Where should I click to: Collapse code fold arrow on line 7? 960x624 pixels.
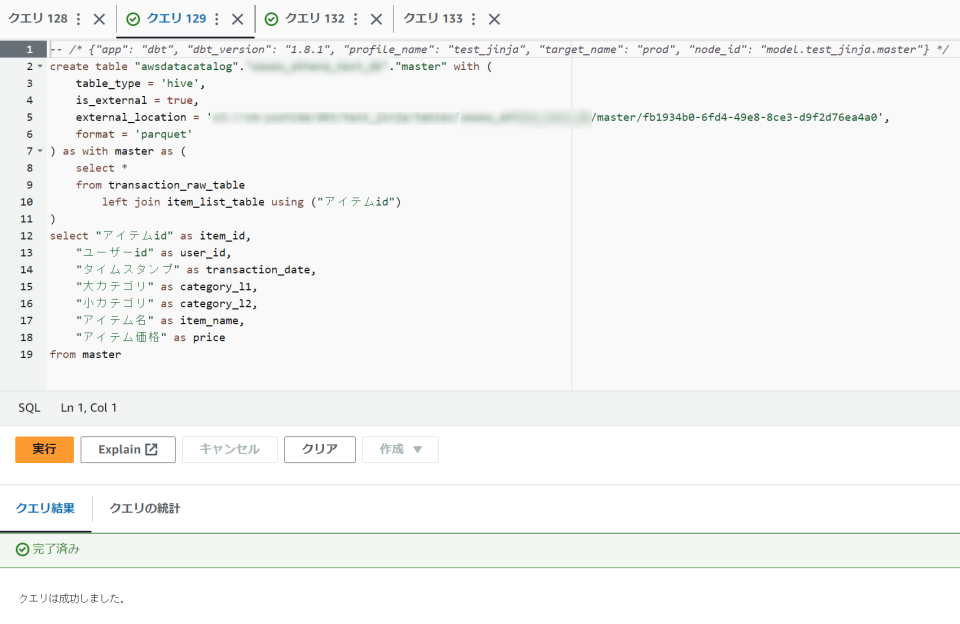pos(40,151)
